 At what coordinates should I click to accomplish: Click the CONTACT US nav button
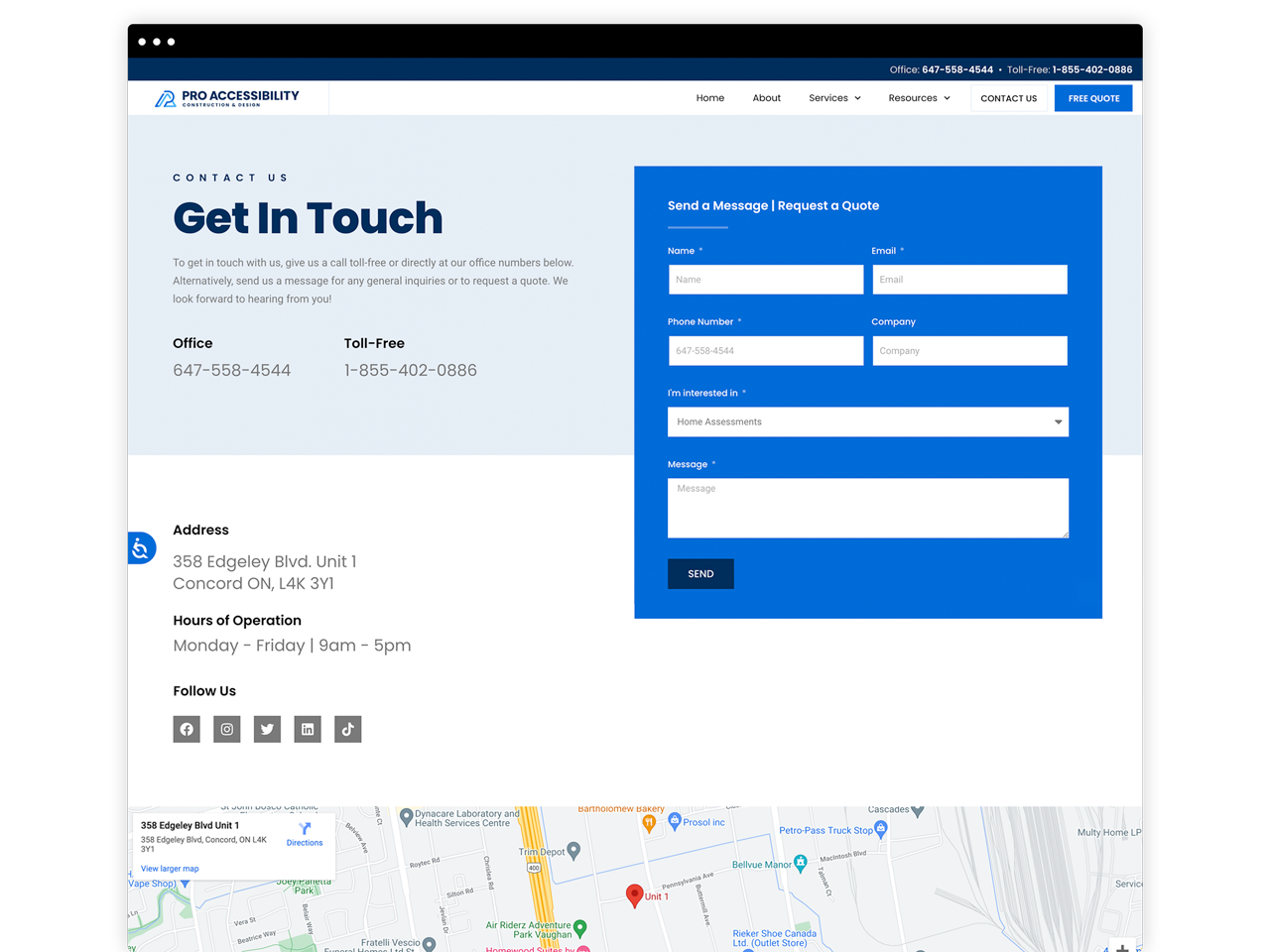[1009, 98]
